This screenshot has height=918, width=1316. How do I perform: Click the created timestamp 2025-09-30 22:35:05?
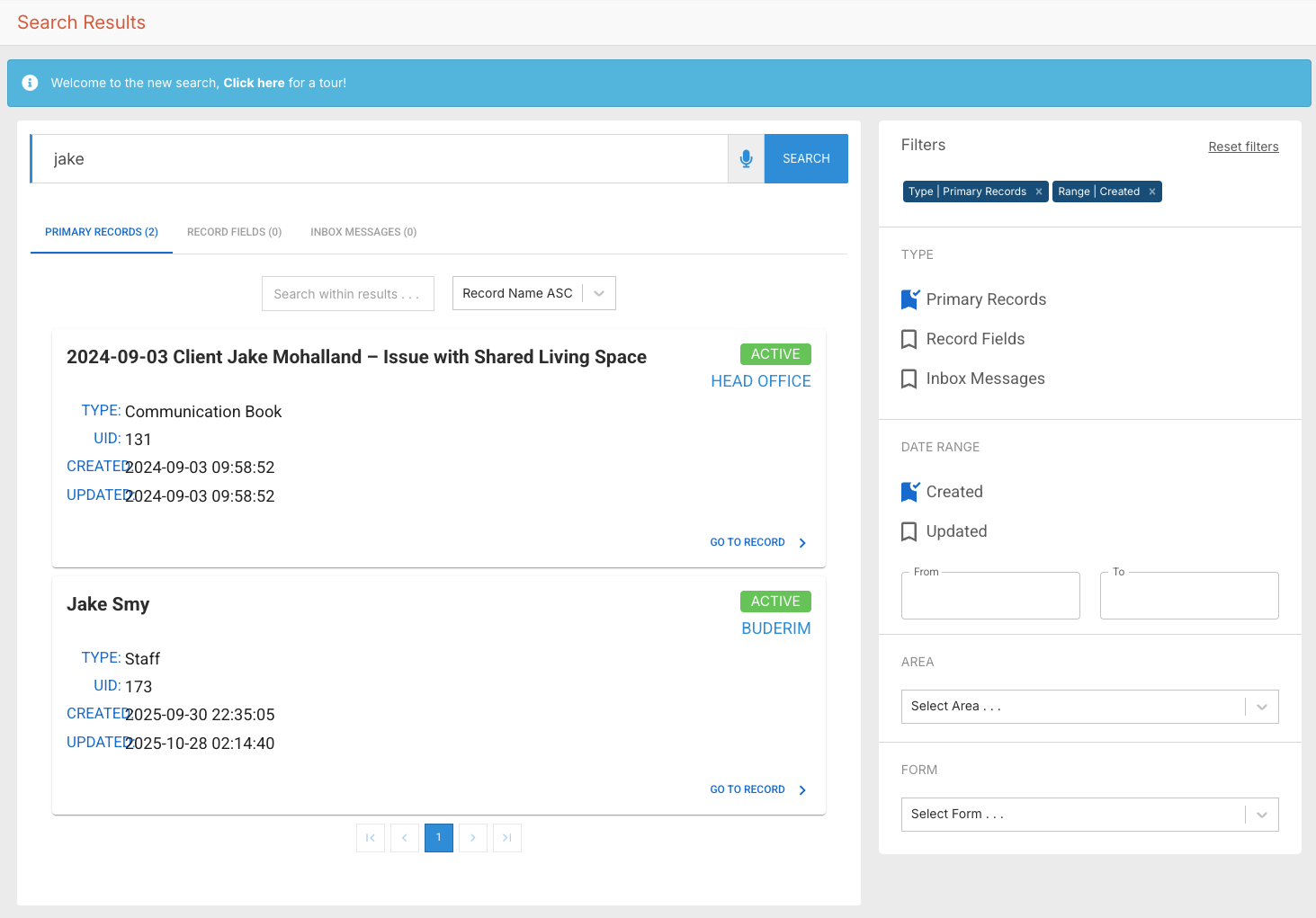click(x=200, y=715)
